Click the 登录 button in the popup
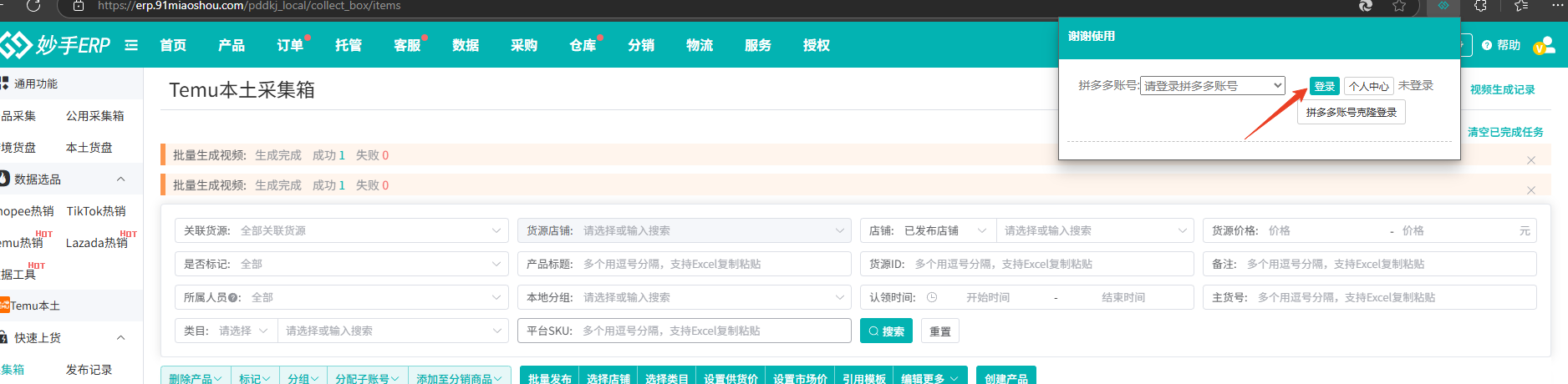The width and height of the screenshot is (1568, 384). pos(1325,86)
